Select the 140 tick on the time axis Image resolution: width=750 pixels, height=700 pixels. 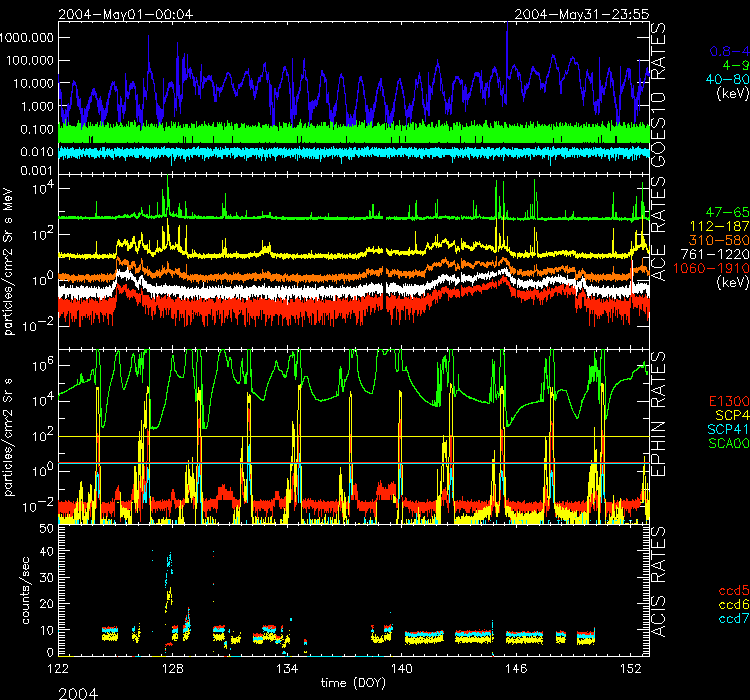coord(402,667)
